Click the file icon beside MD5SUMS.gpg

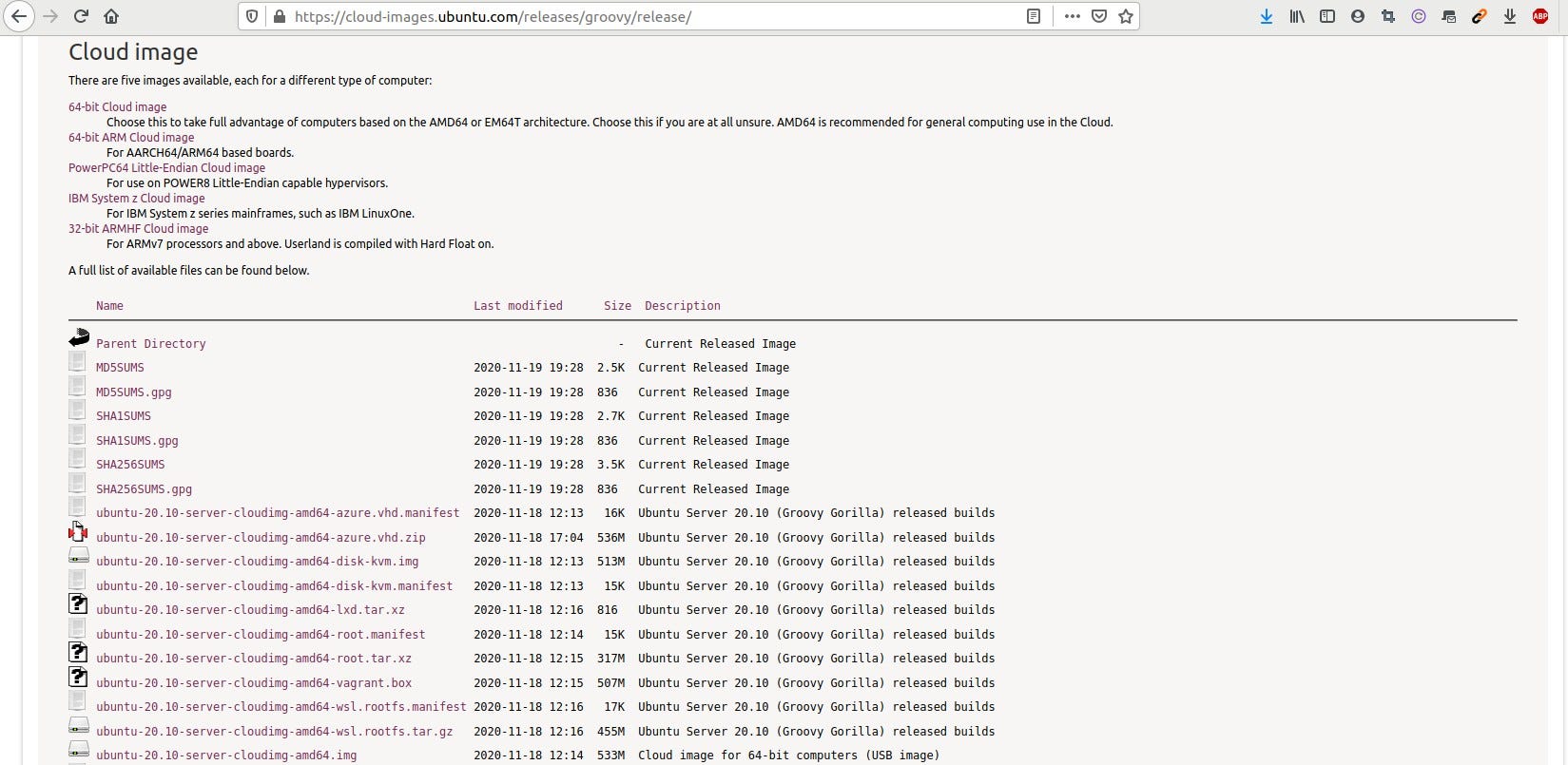pos(77,386)
